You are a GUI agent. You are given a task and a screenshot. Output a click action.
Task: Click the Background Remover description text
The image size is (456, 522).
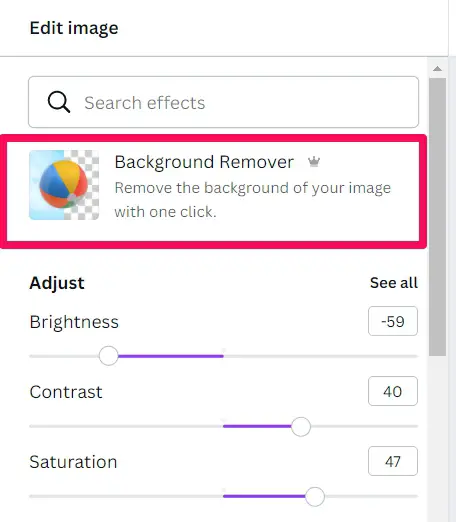pos(253,200)
